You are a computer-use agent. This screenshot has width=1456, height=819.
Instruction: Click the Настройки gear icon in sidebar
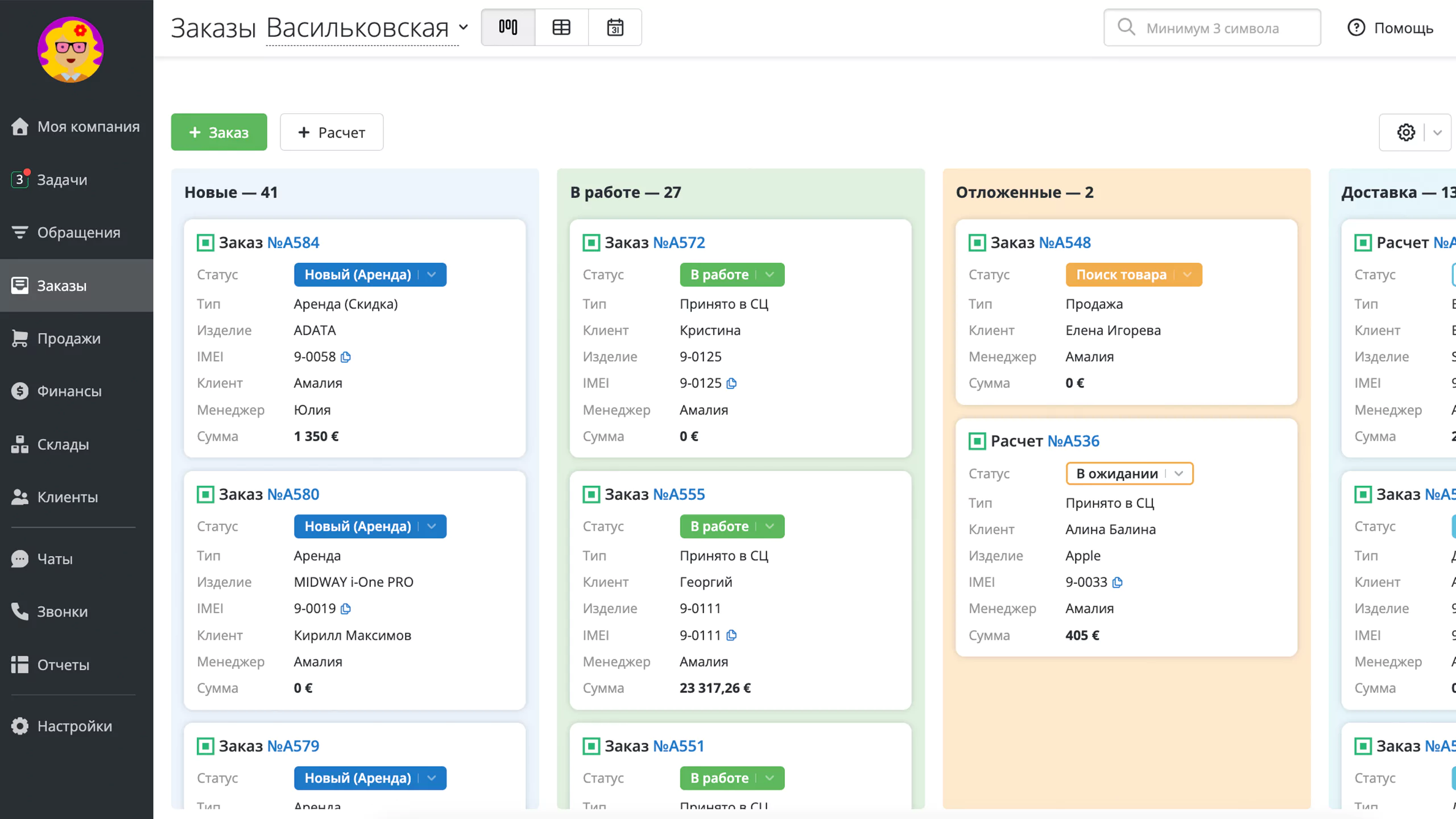coord(20,726)
